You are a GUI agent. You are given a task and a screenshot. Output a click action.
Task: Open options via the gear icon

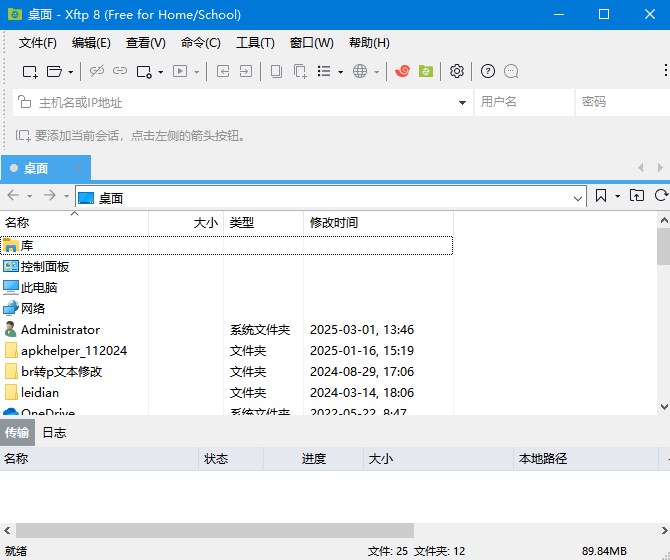pos(457,71)
